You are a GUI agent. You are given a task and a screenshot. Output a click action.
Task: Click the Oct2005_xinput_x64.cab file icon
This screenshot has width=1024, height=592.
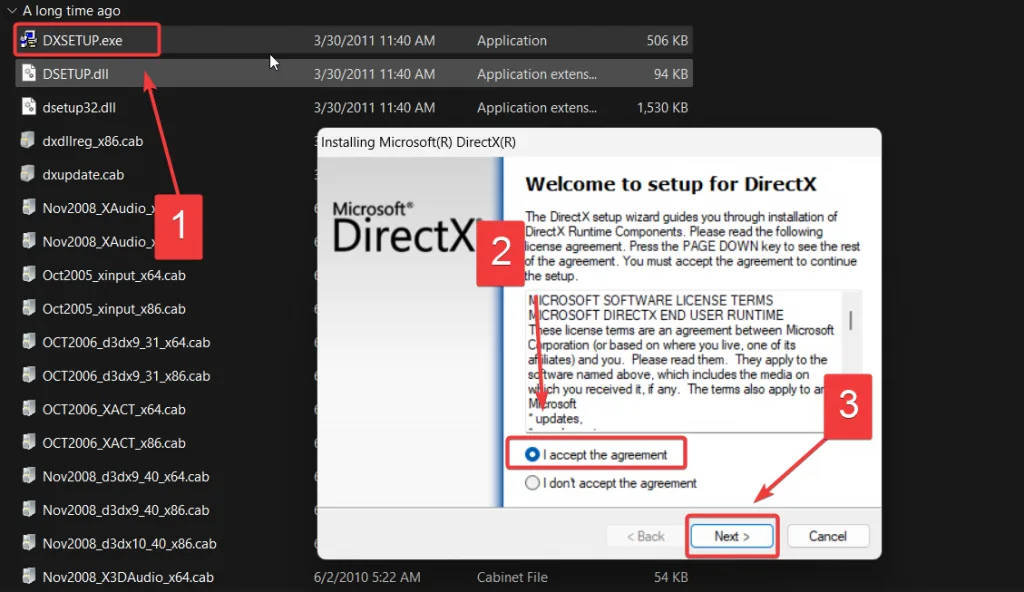27,274
